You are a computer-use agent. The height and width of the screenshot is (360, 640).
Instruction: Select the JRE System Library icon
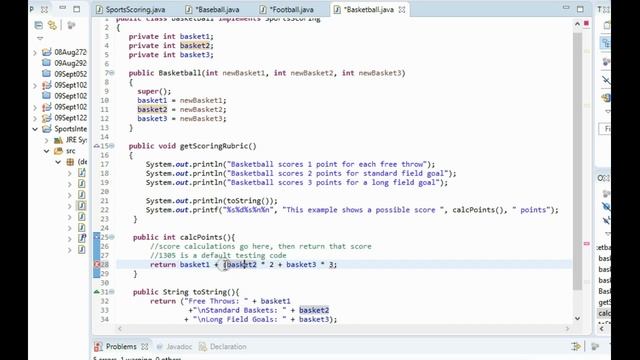coord(58,140)
